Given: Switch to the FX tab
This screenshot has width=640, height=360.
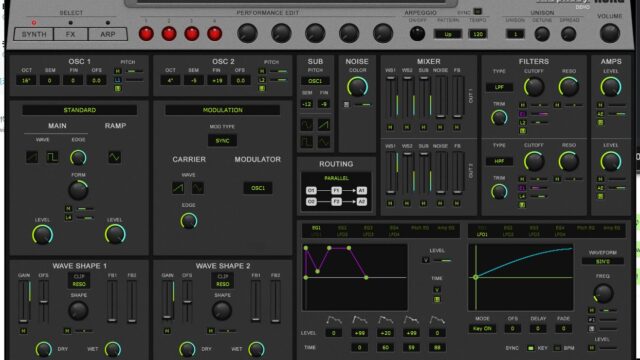Looking at the screenshot, I should 70,34.
